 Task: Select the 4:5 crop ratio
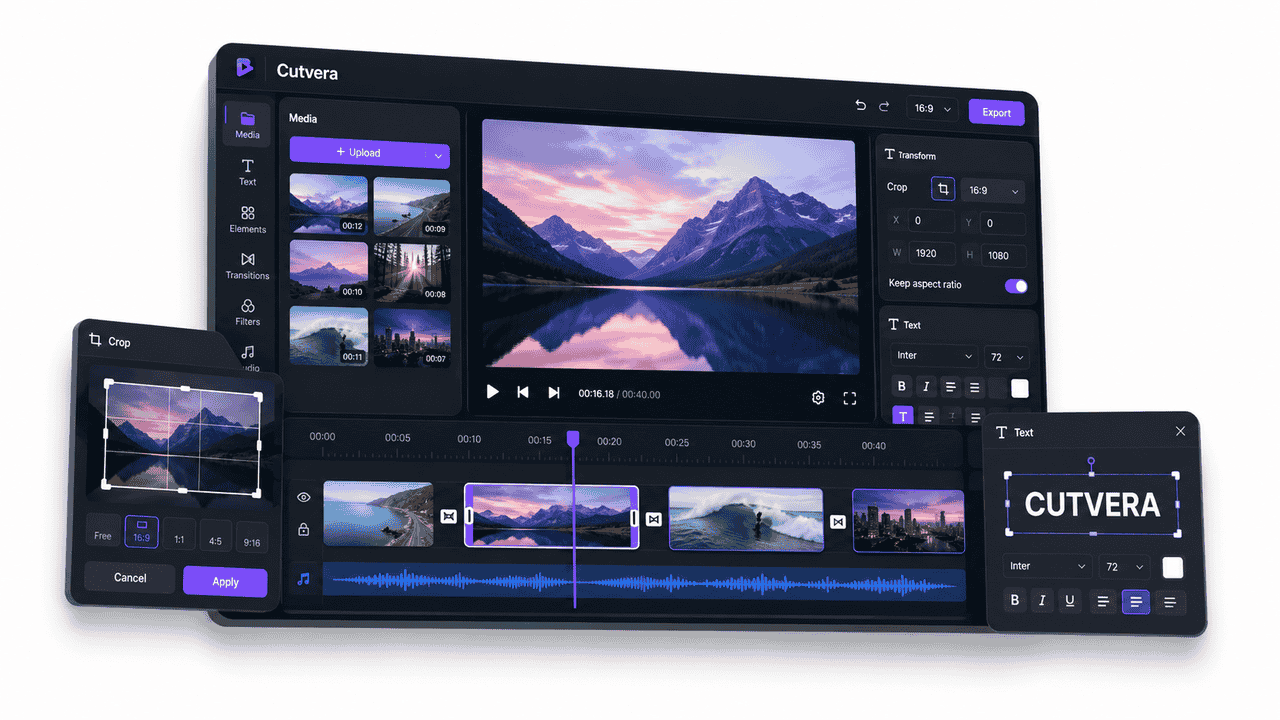[215, 538]
